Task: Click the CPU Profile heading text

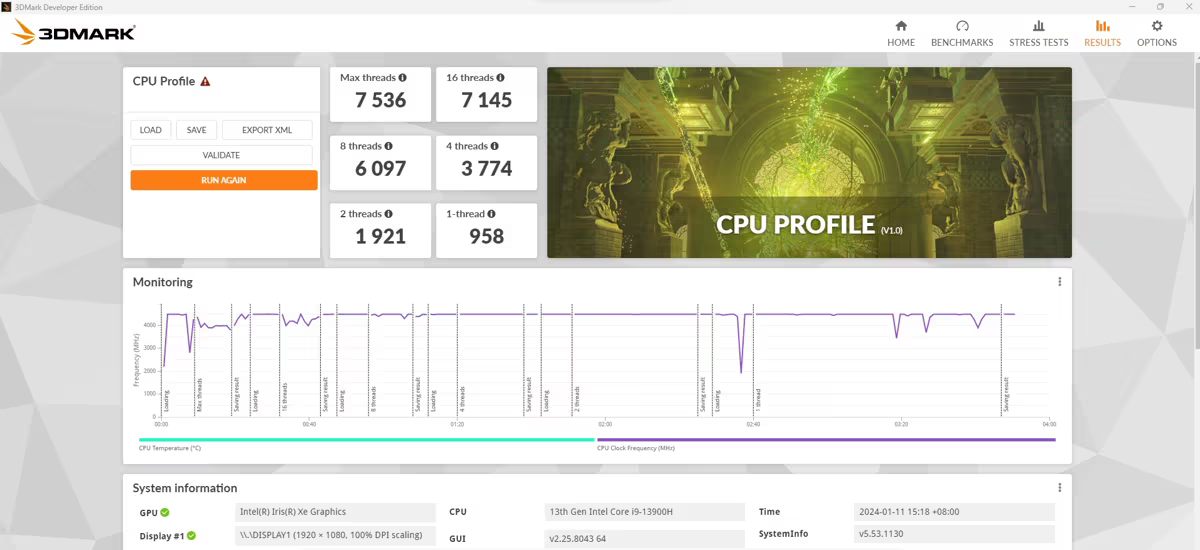Action: click(164, 82)
